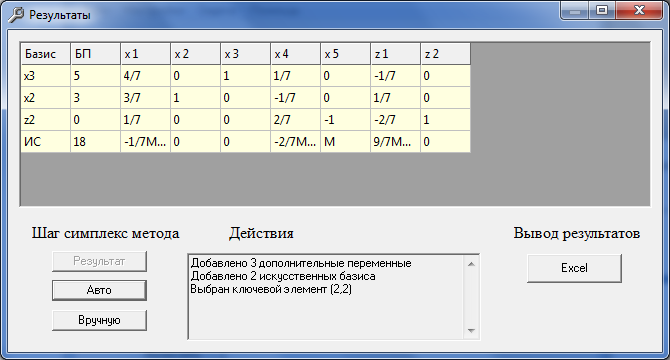Click the -2/7 cell in z2 row
The width and height of the screenshot is (670, 360).
click(395, 120)
